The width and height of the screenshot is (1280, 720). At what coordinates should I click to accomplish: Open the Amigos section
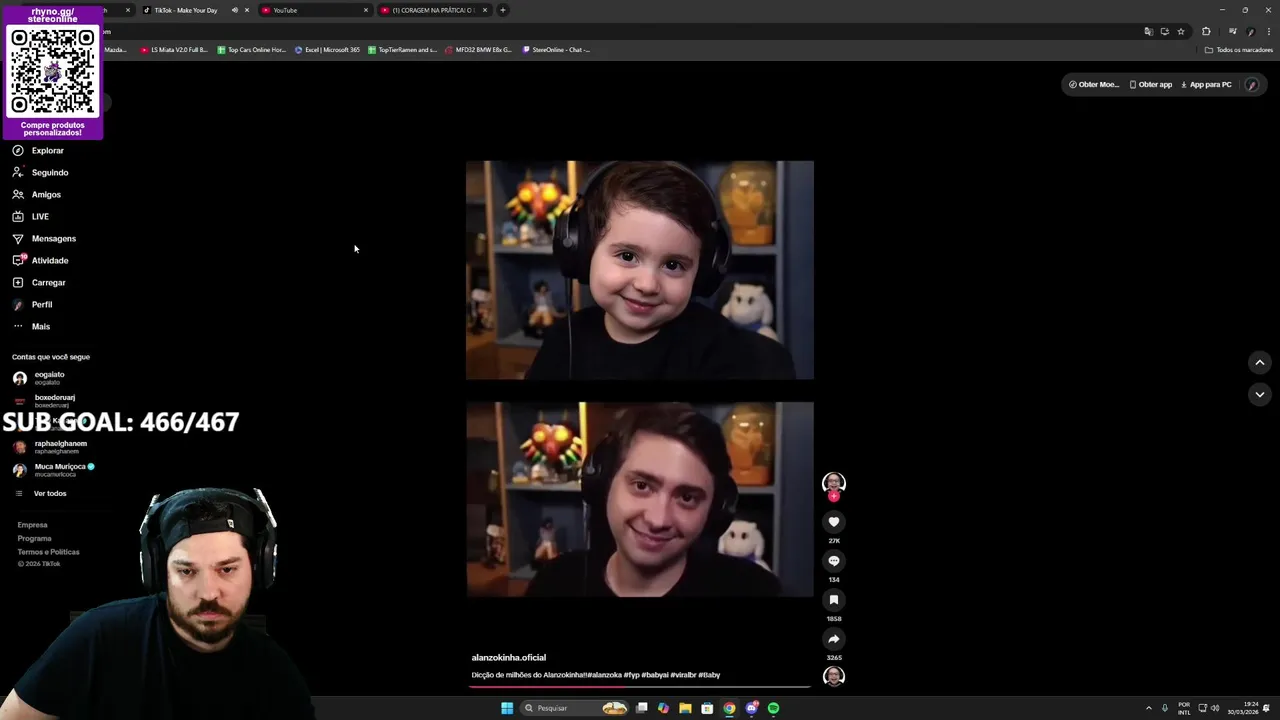(x=37, y=195)
